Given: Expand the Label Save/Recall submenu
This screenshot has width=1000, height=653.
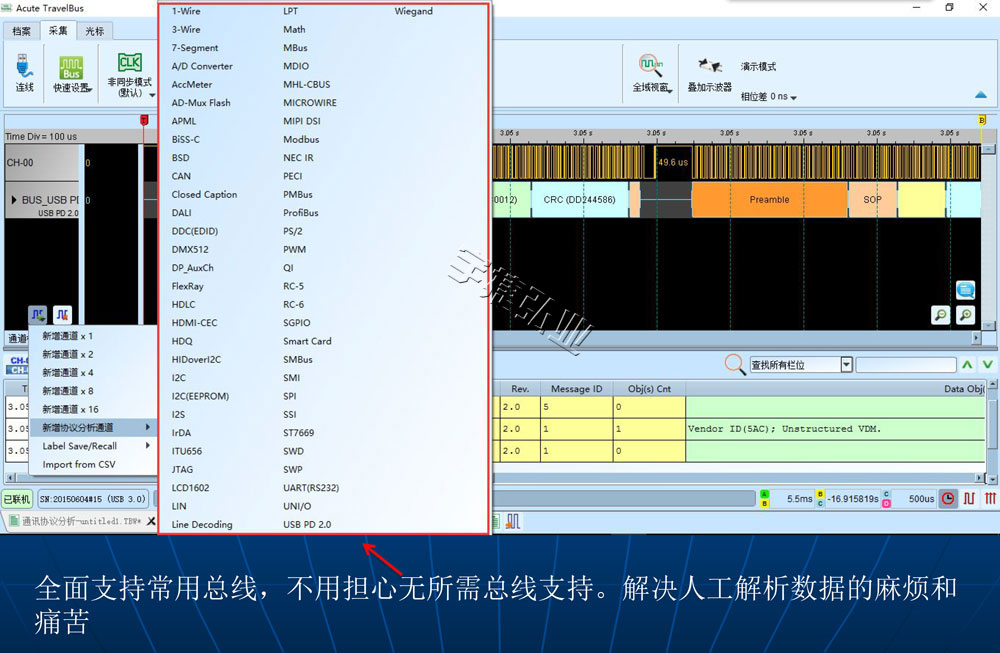Looking at the screenshot, I should tap(94, 446).
